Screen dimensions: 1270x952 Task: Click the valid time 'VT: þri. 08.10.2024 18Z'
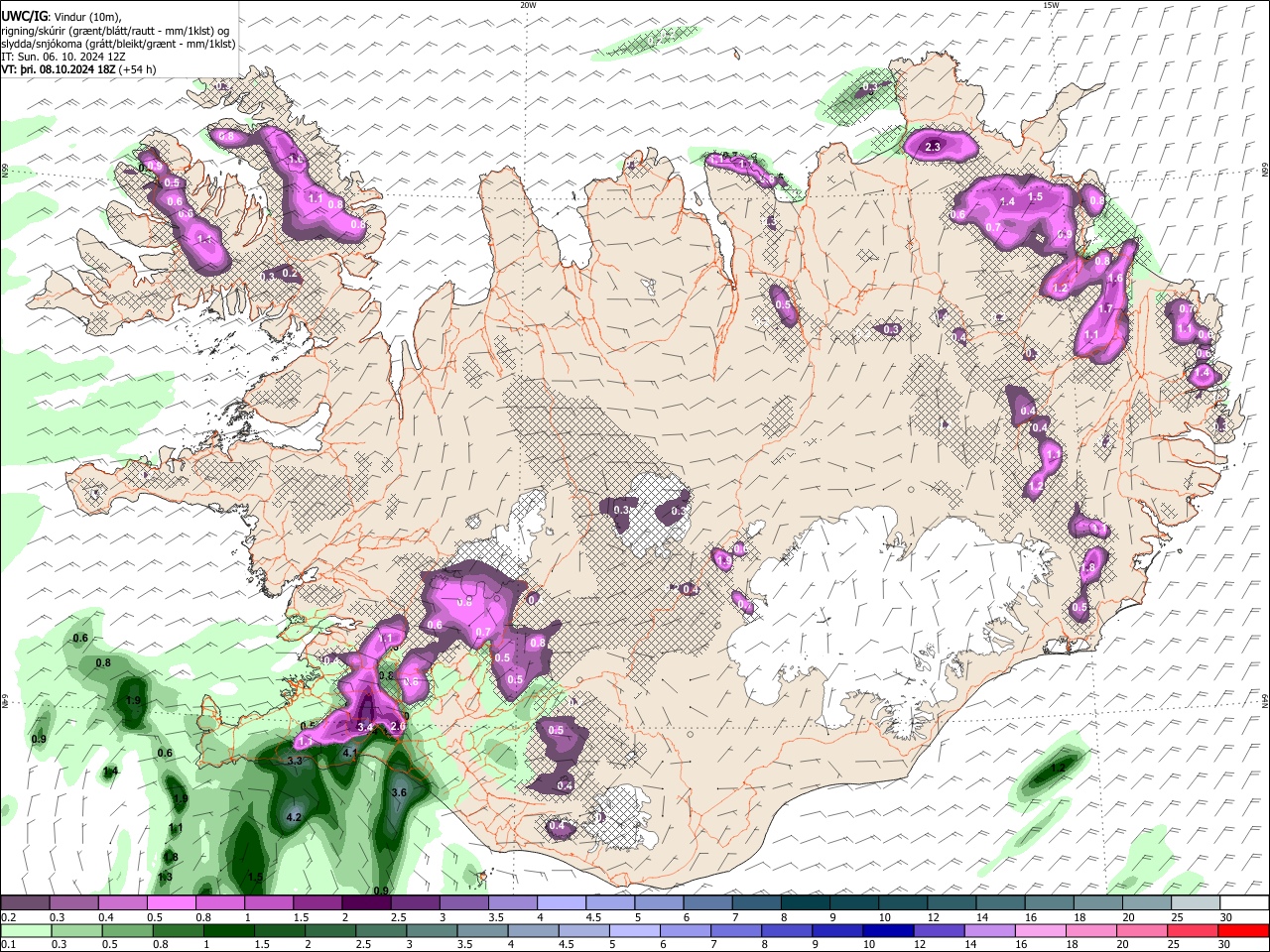point(58,69)
